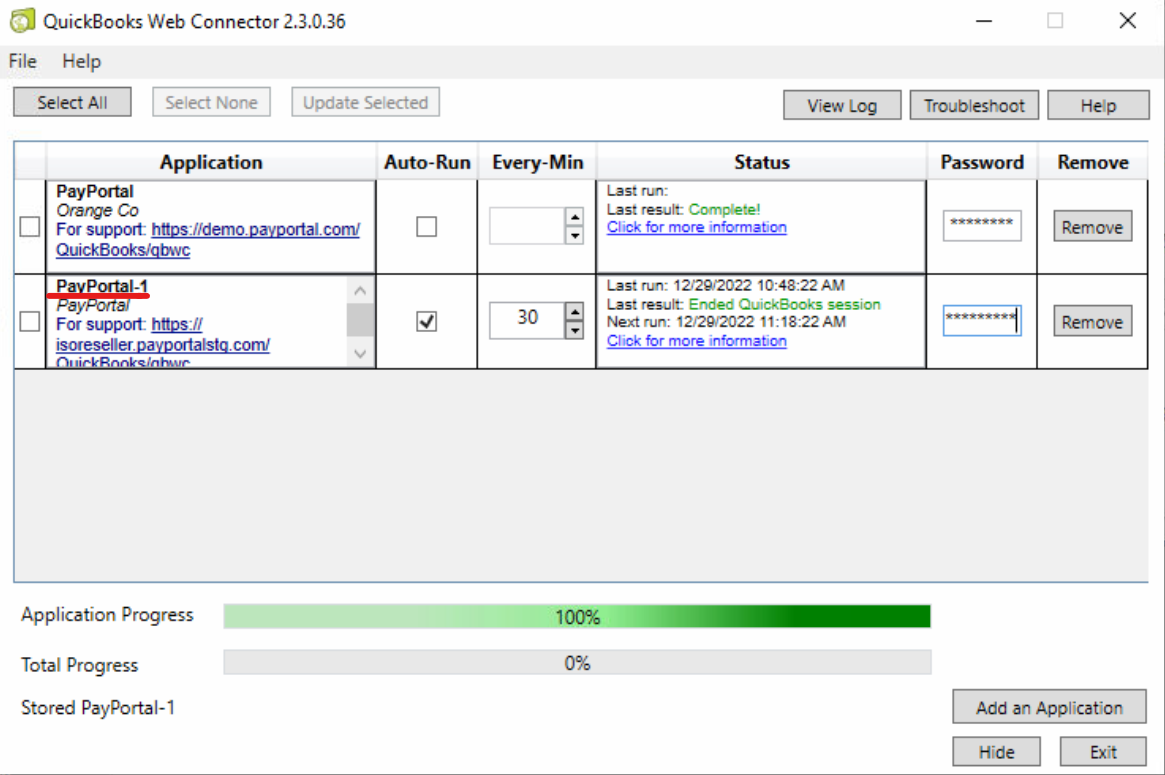Click the Select All button
The image size is (1165, 775).
coord(72,103)
